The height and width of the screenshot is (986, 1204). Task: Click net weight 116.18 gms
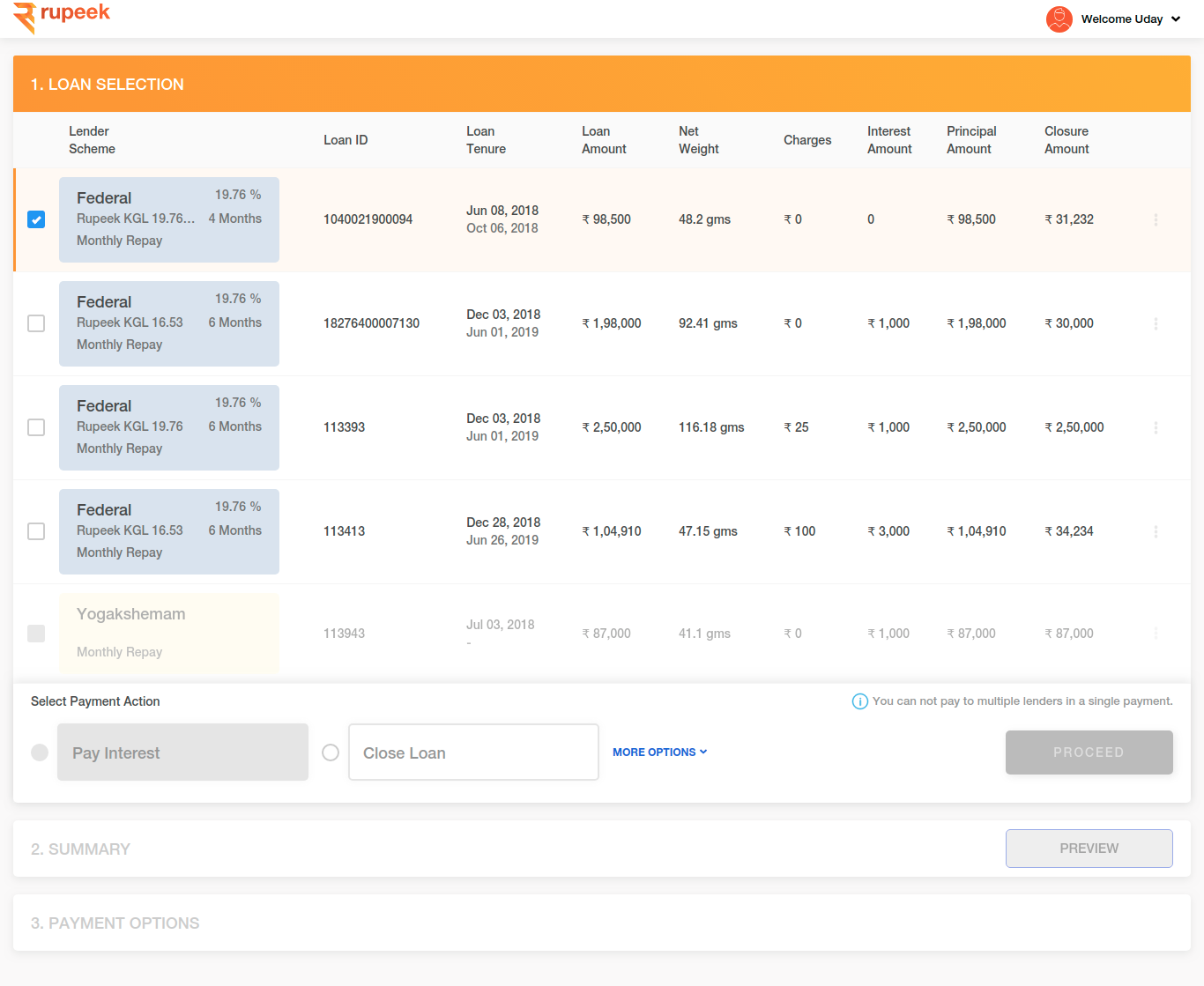click(x=711, y=427)
